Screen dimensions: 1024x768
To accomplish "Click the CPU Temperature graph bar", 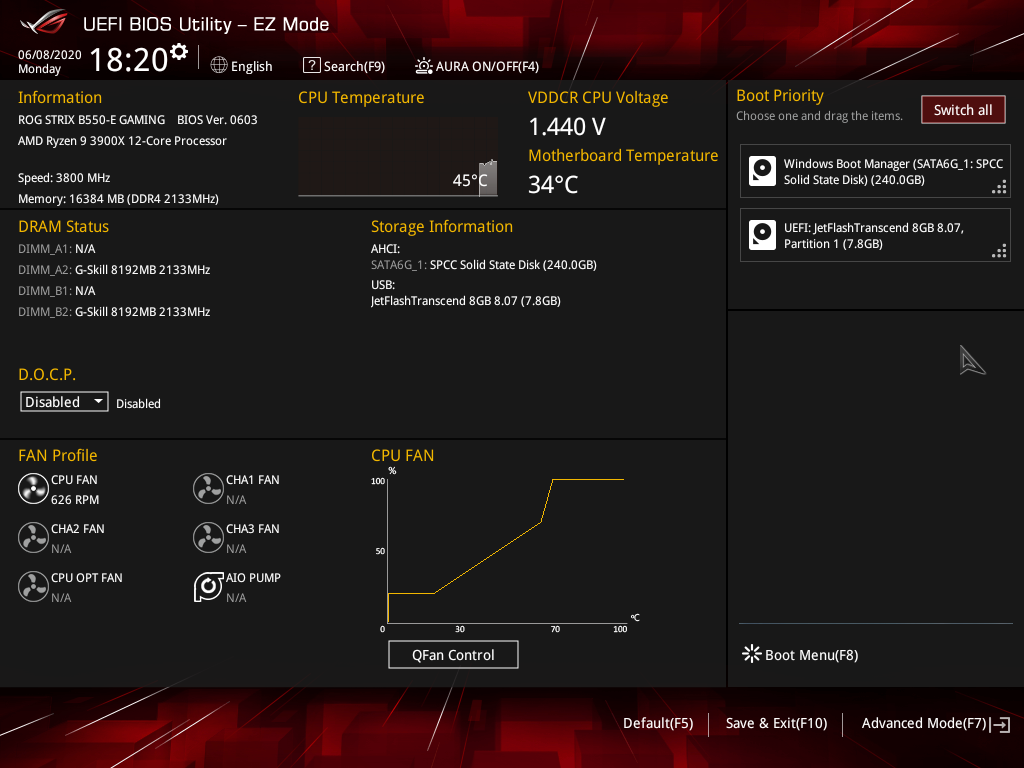I will (488, 178).
